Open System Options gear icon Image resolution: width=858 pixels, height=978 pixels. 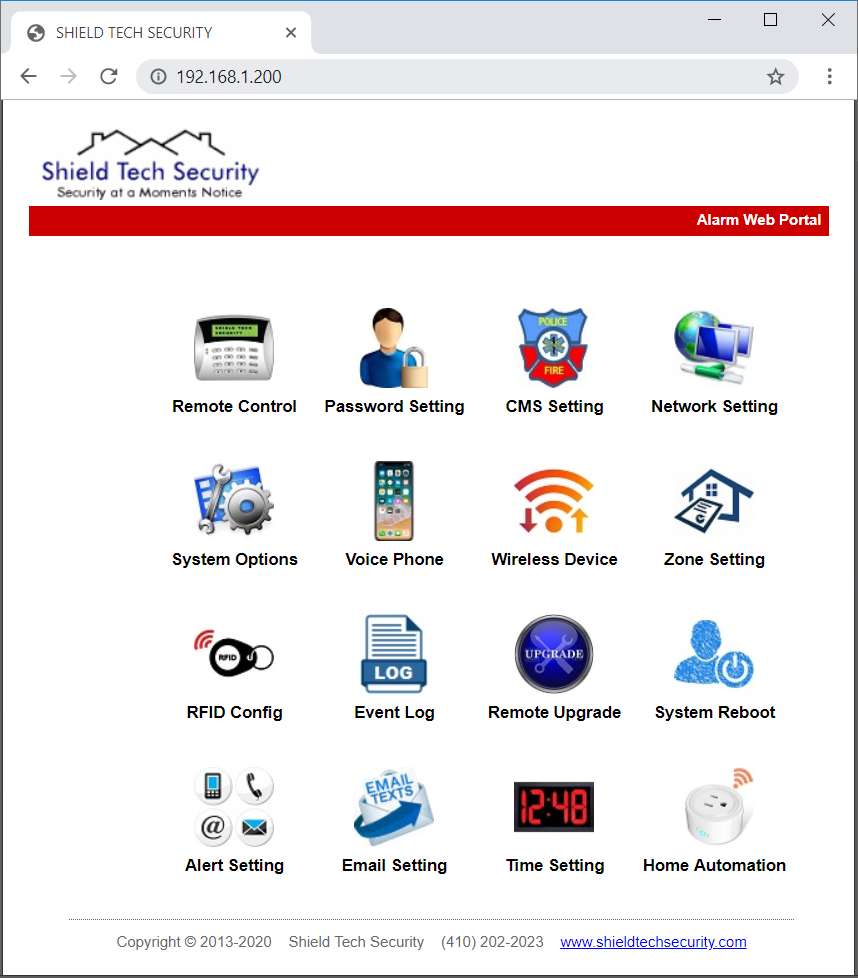click(x=234, y=501)
